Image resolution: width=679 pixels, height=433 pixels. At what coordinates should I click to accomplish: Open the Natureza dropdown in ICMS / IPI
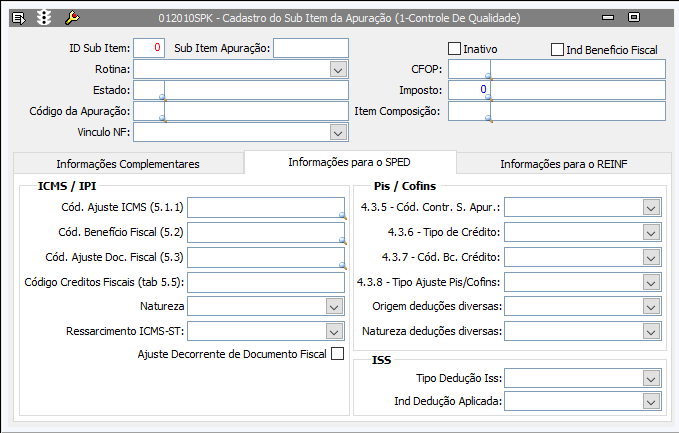tap(334, 306)
